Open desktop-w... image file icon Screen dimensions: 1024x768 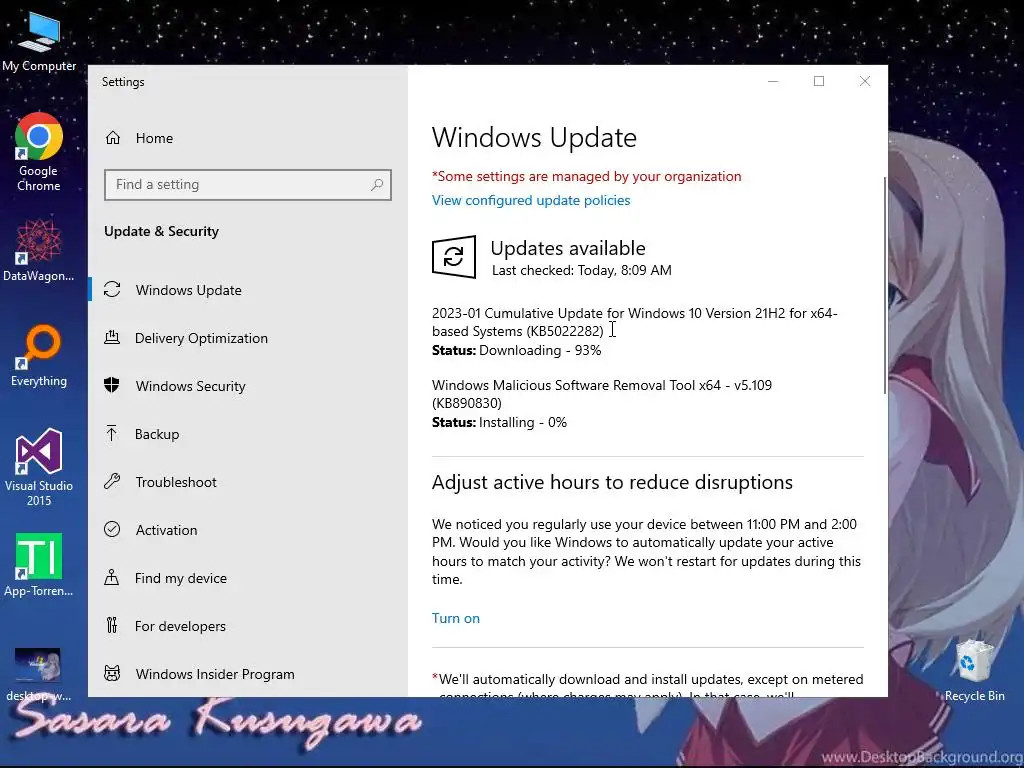[x=39, y=673]
